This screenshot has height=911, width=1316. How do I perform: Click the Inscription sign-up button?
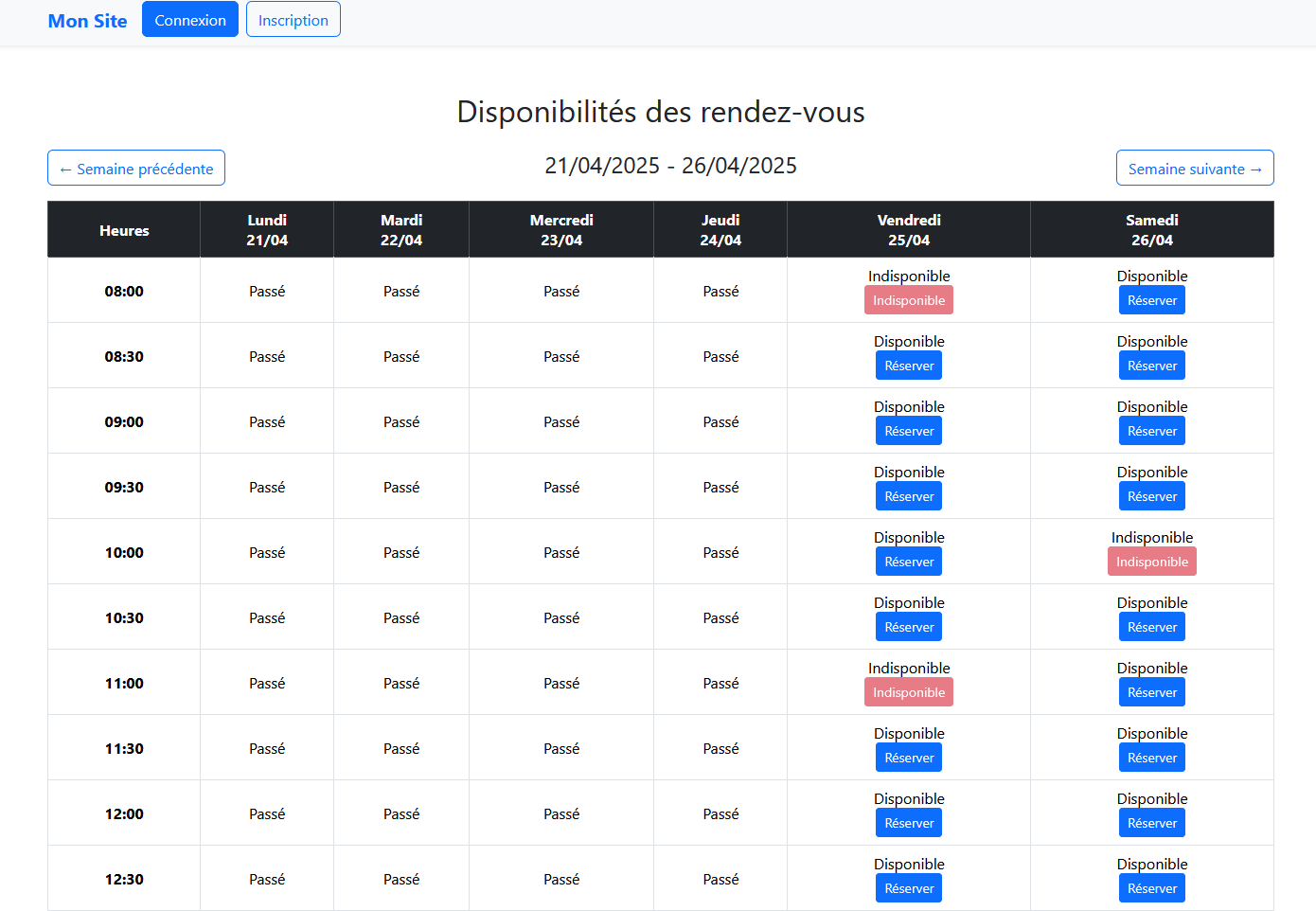click(x=293, y=20)
